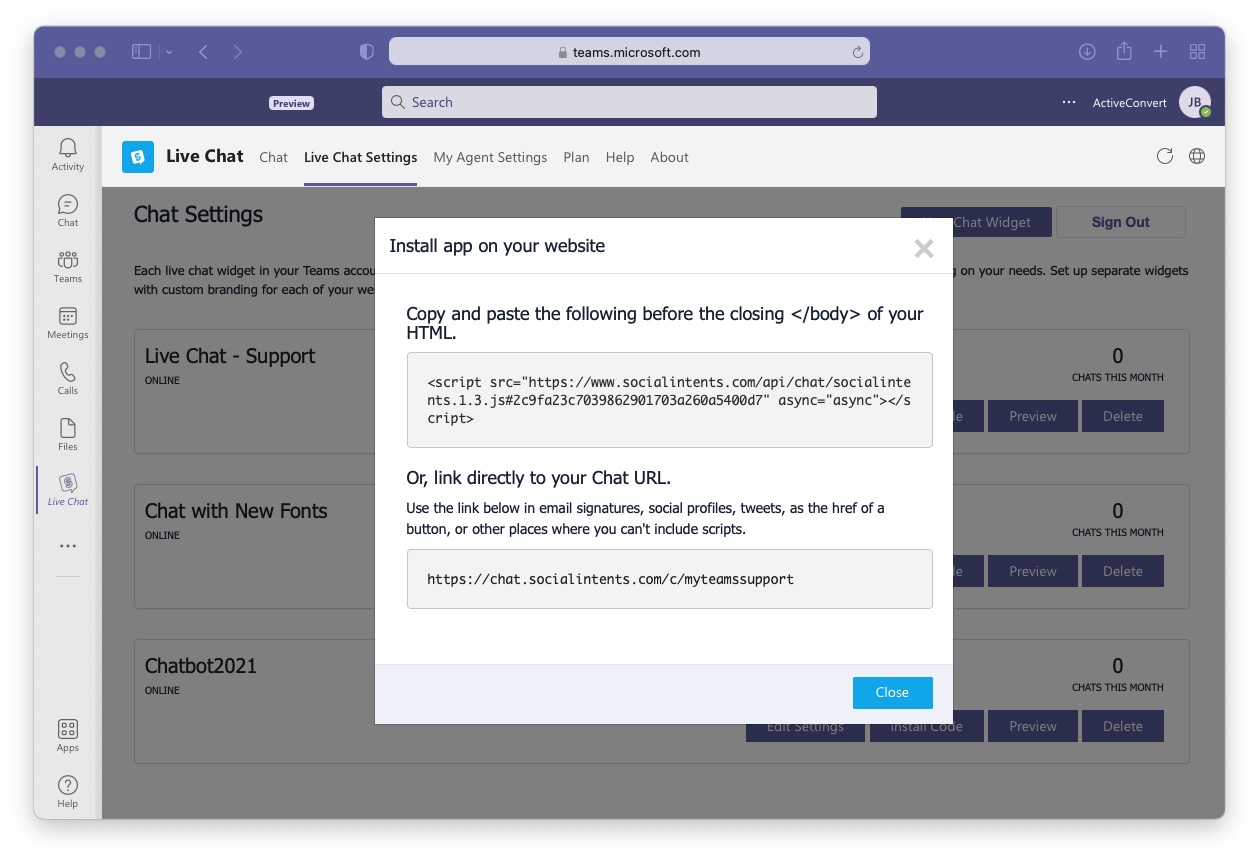Click Preview for Live Chat - Support
Viewport: 1259px width, 861px height.
[x=1032, y=416]
